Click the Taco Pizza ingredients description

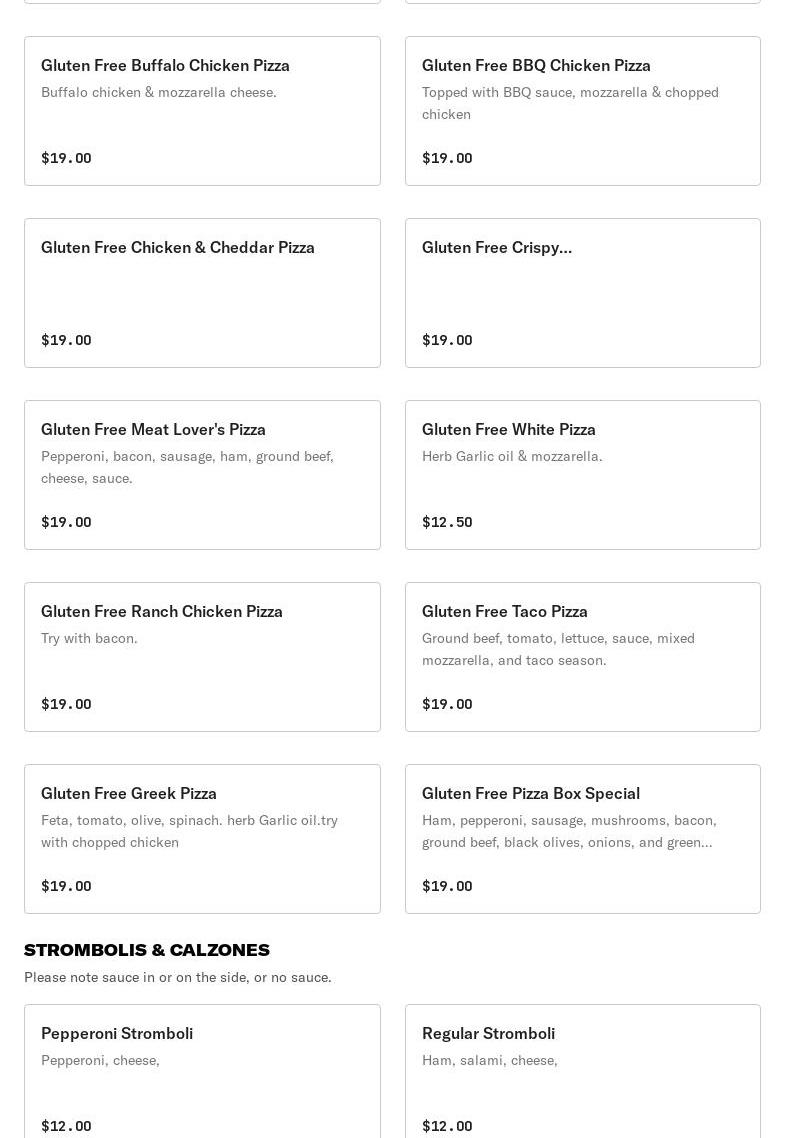pyautogui.click(x=558, y=650)
